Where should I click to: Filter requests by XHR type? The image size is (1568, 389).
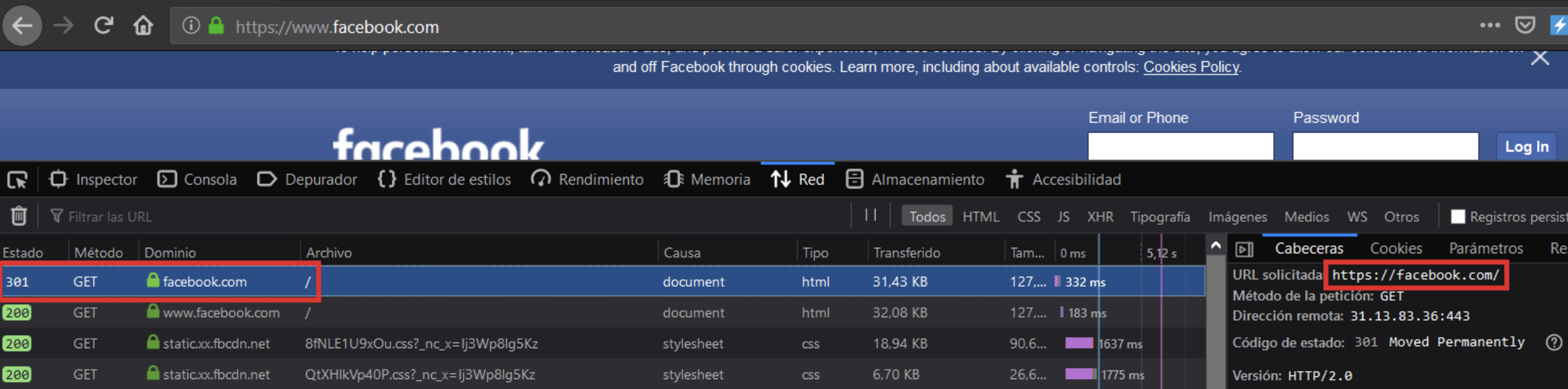(1100, 217)
